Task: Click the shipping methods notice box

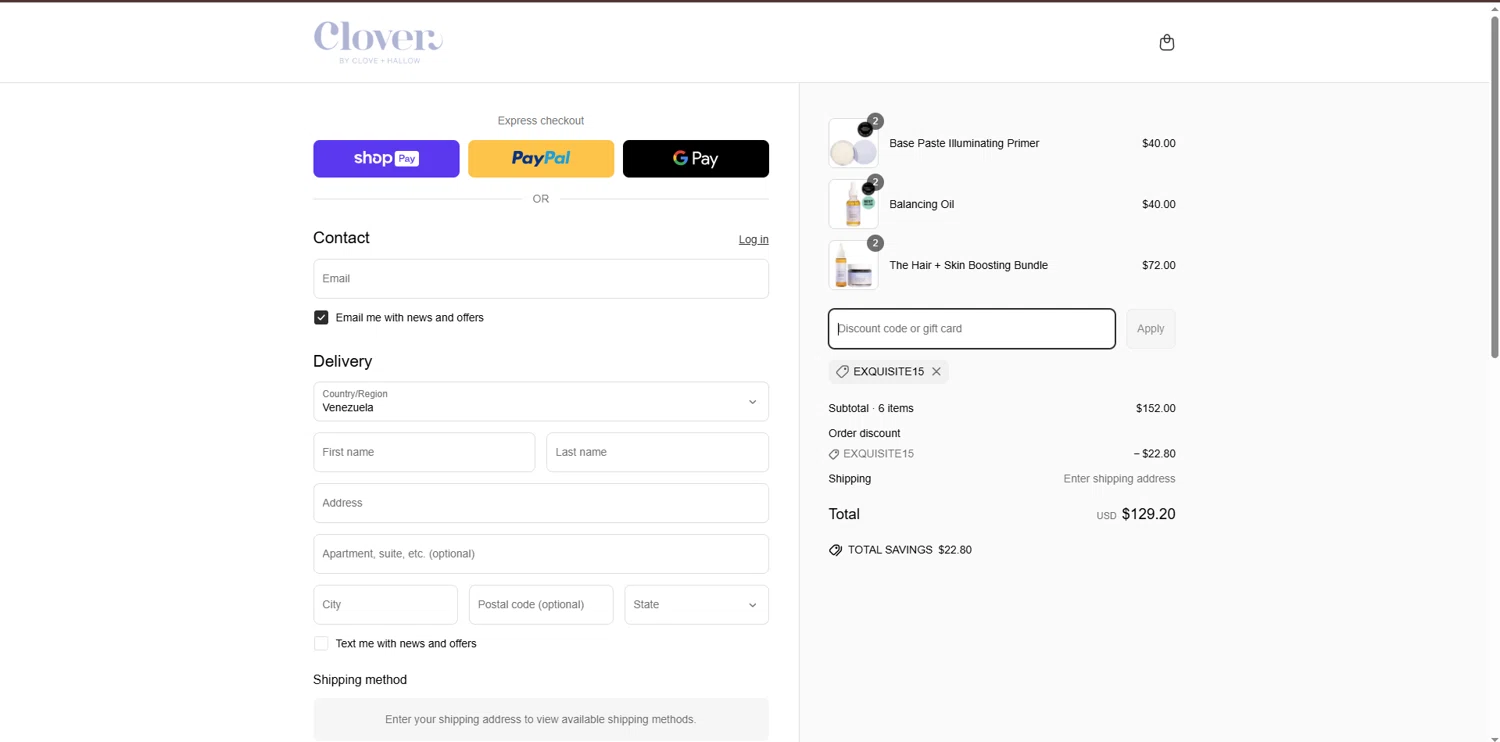Action: 541,719
